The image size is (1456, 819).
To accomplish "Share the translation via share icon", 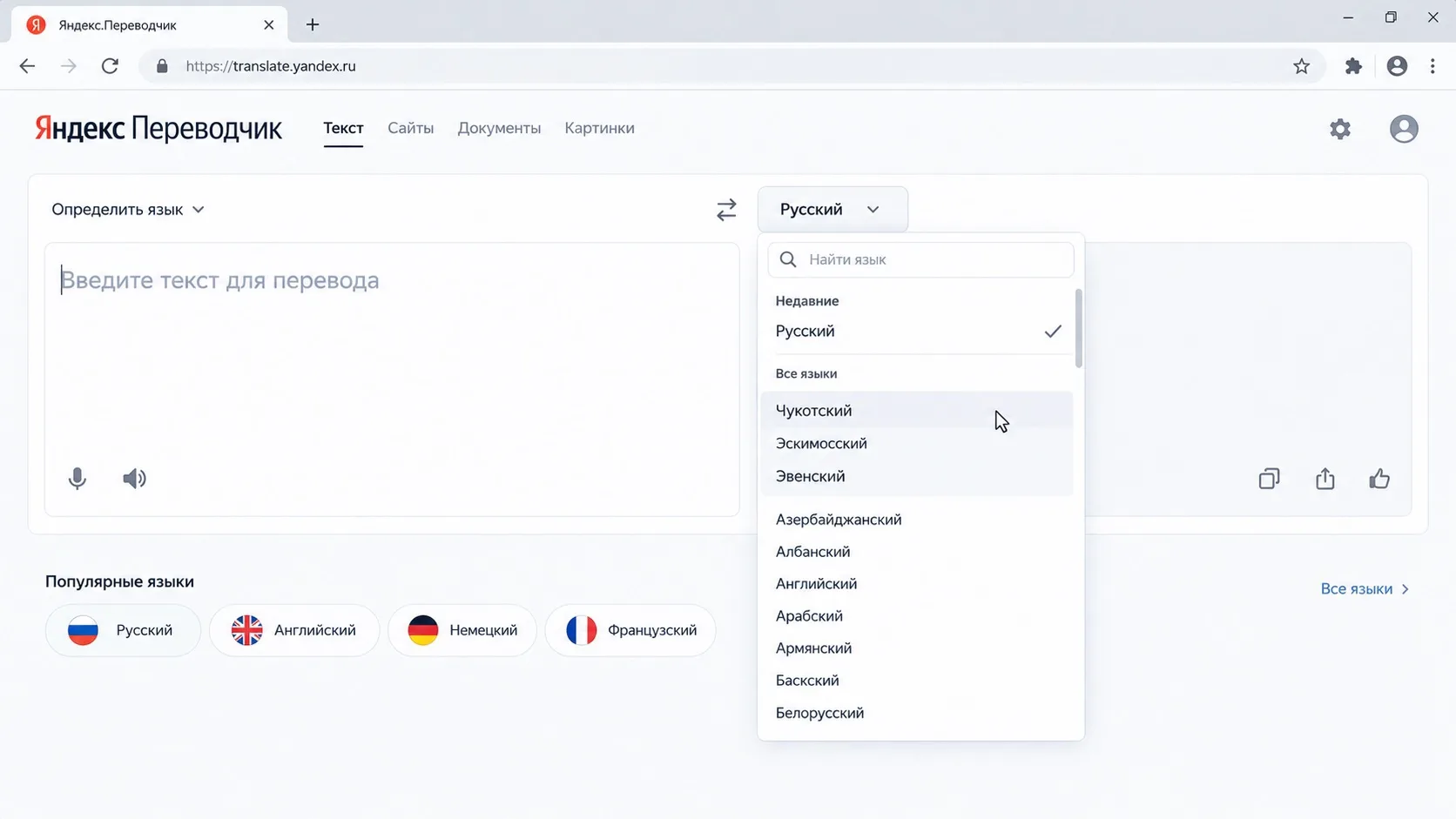I will pyautogui.click(x=1325, y=479).
